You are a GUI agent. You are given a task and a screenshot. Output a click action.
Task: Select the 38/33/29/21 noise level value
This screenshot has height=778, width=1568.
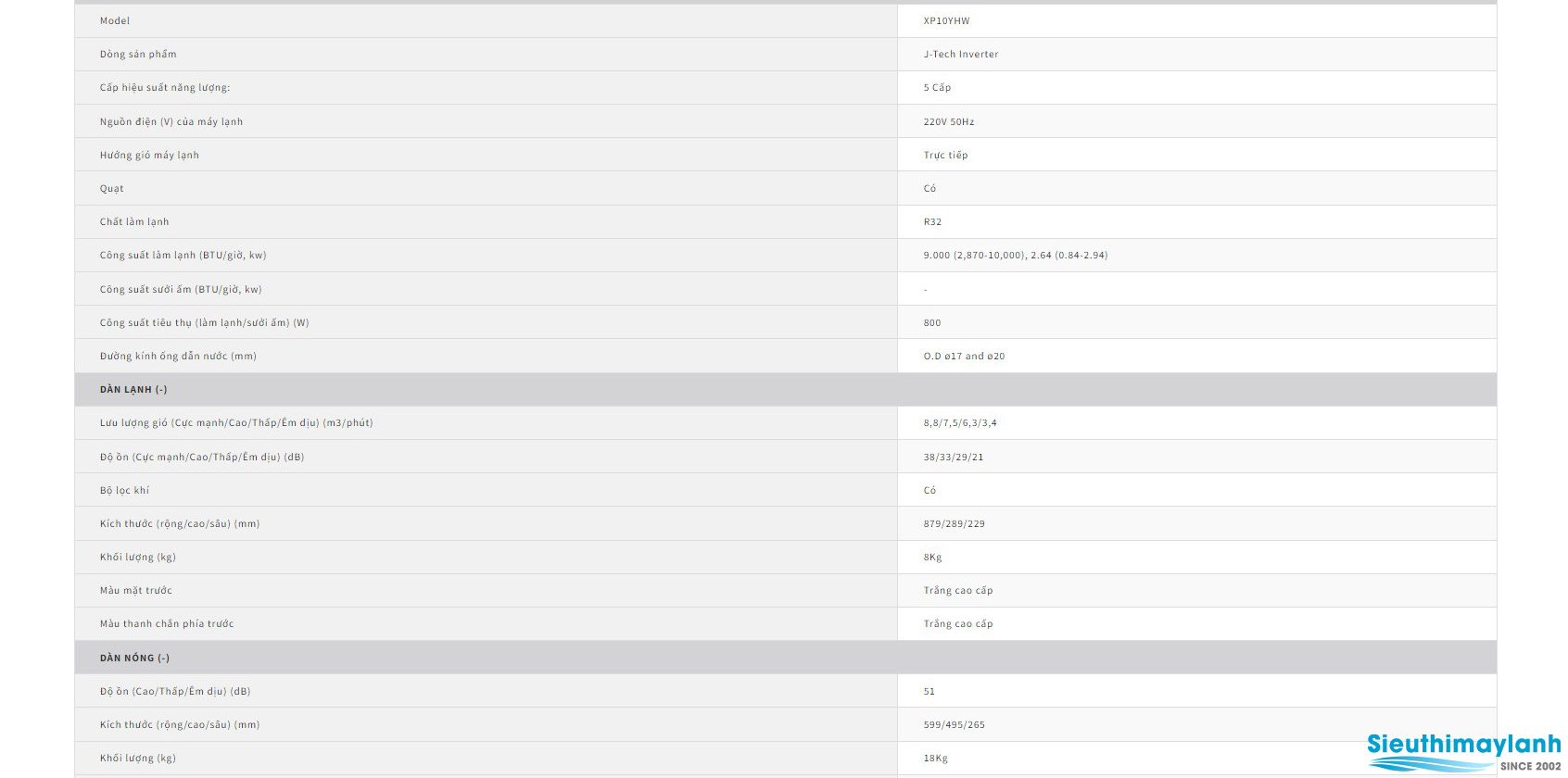954,457
